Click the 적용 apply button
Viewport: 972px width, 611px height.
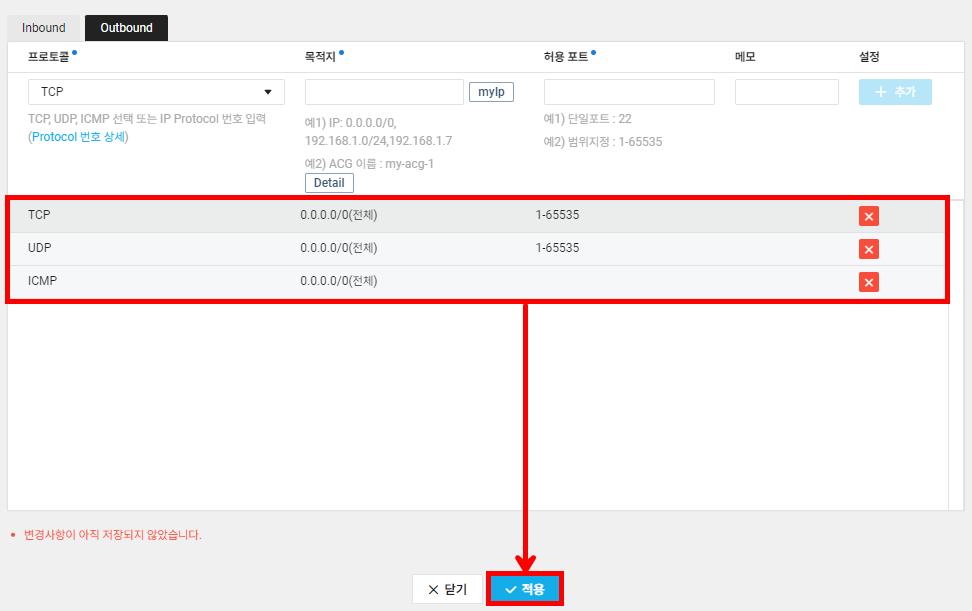[x=525, y=589]
